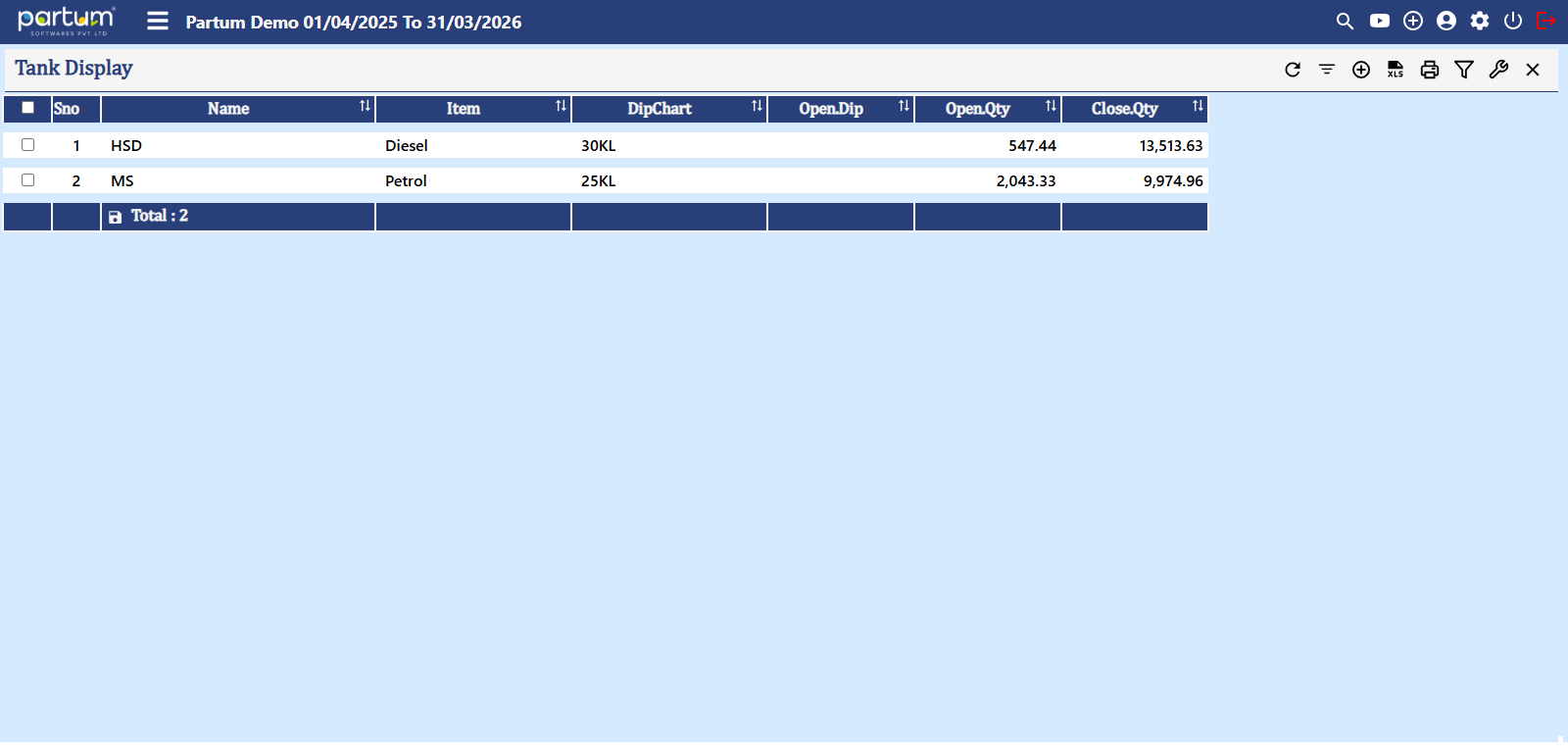Add new tank with toolbar plus icon
1568x755 pixels.
[1361, 70]
